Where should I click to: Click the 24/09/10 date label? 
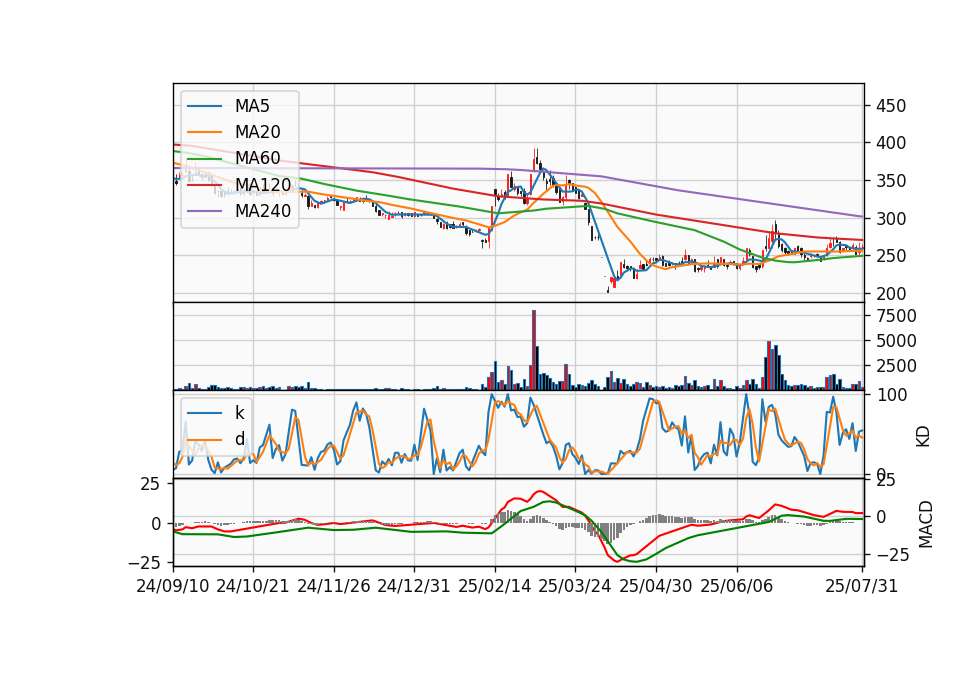173,586
